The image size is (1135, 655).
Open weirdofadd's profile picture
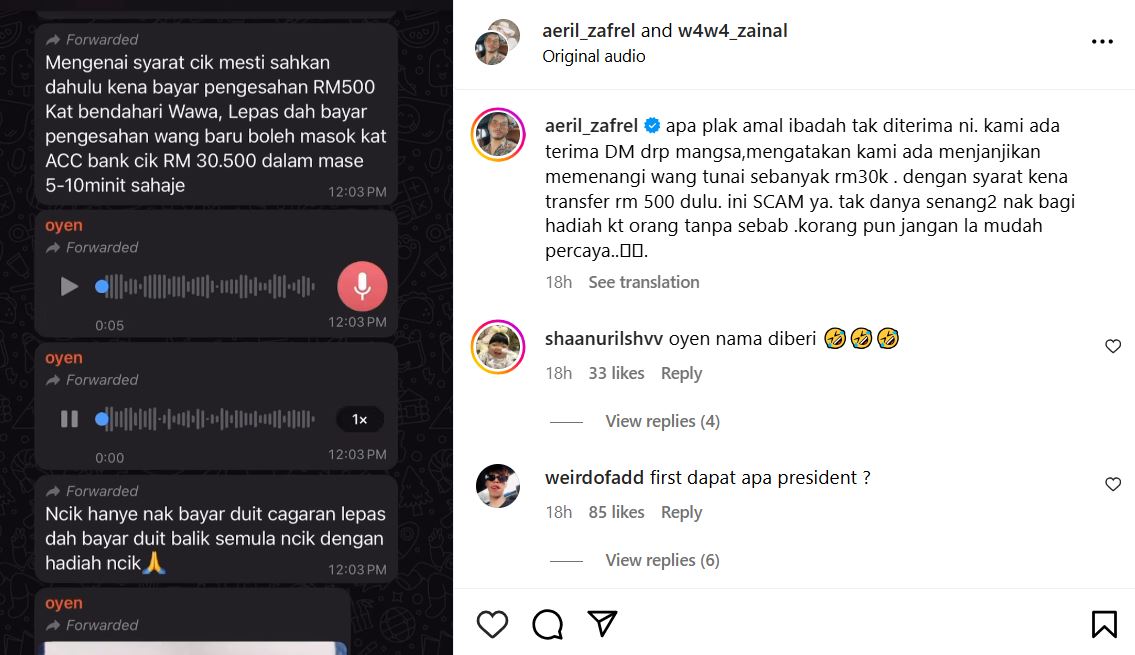pyautogui.click(x=498, y=486)
